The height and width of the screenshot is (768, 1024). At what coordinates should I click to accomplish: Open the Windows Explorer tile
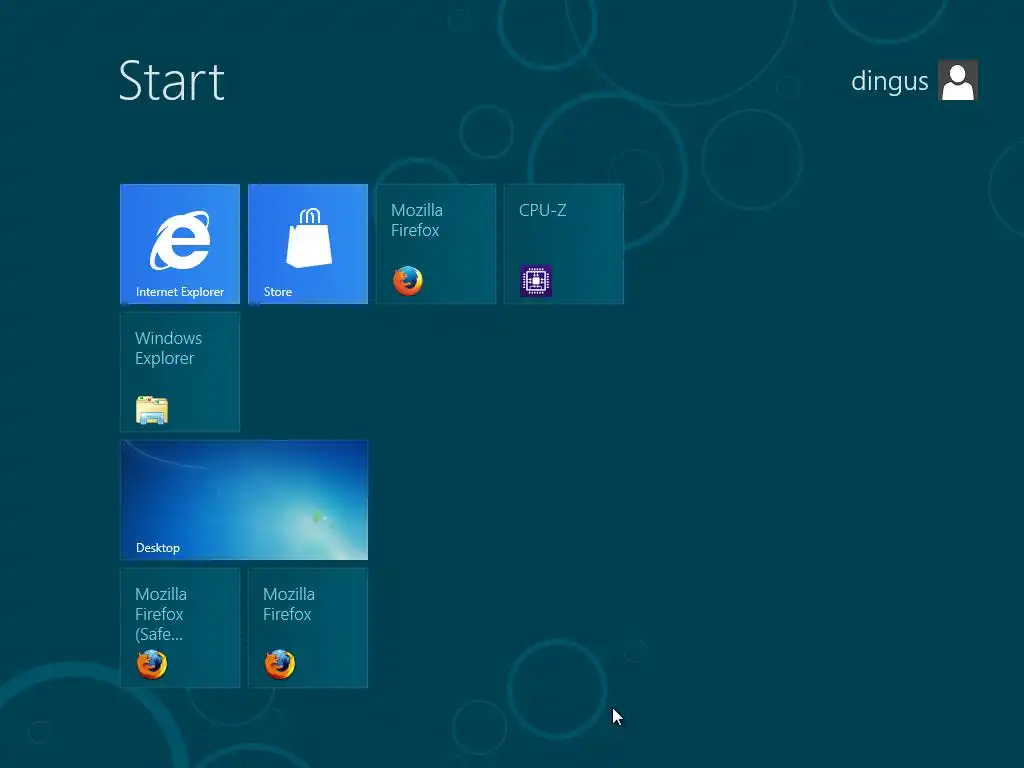click(180, 372)
